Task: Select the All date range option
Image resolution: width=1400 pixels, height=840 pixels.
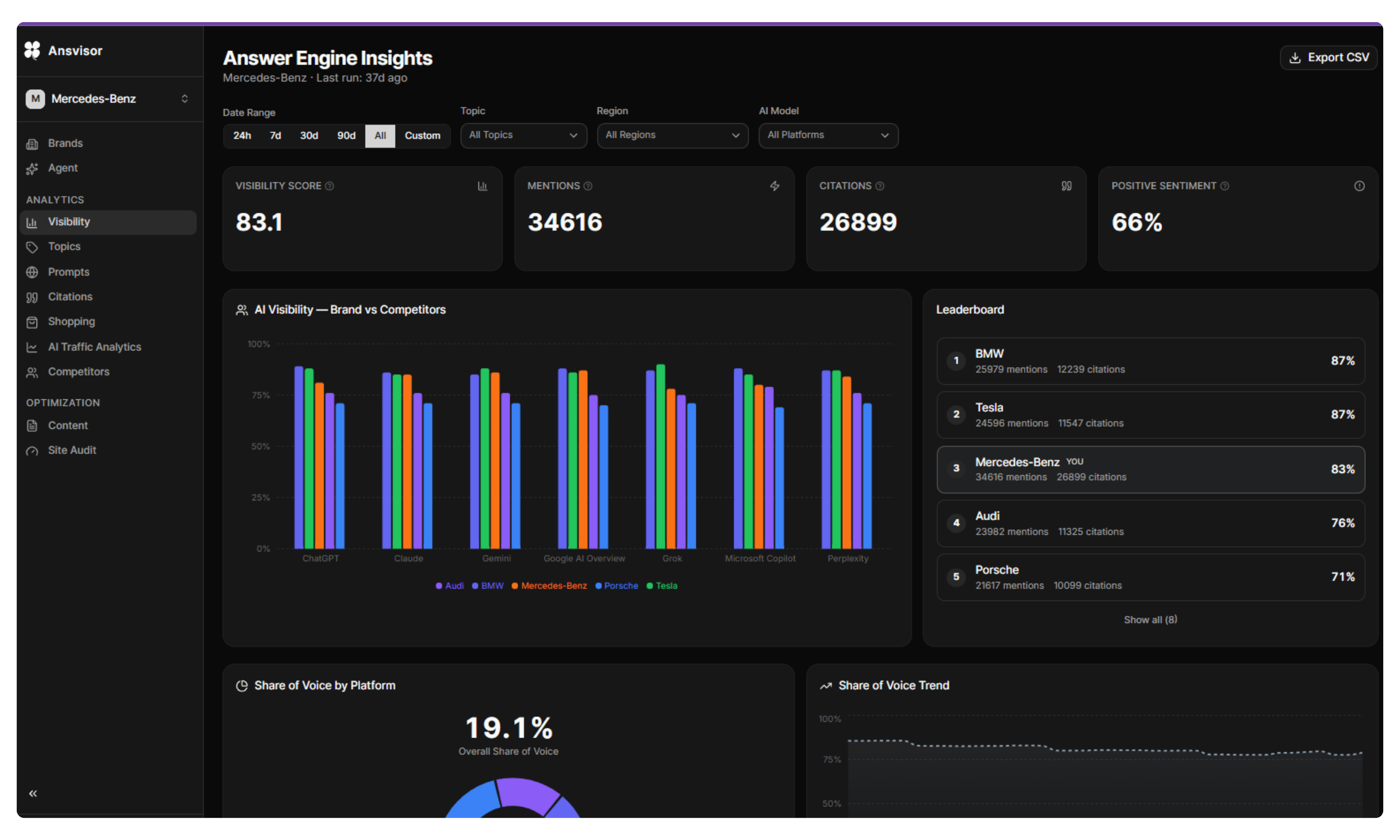Action: pyautogui.click(x=380, y=136)
